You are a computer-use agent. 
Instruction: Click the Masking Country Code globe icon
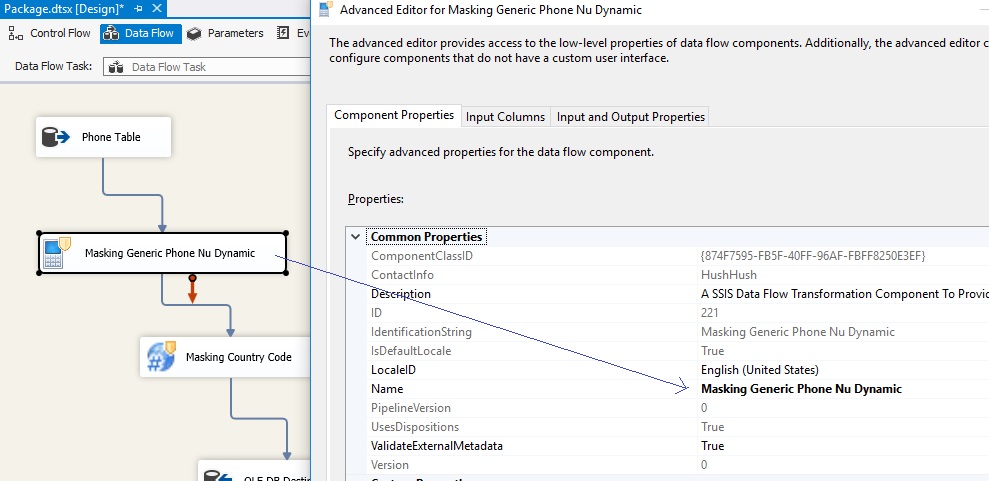(161, 356)
